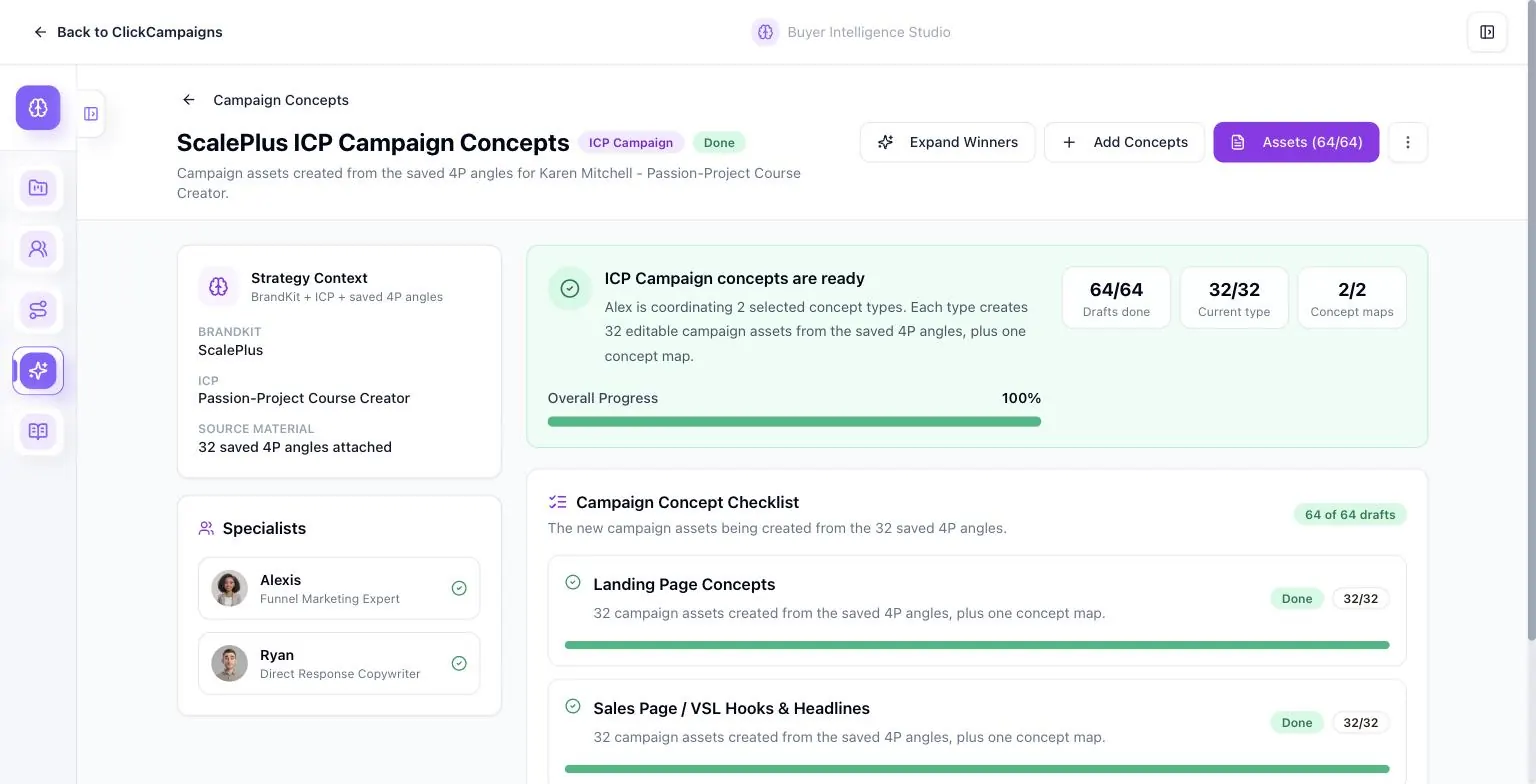Open the three-dot more options menu

click(x=1407, y=142)
